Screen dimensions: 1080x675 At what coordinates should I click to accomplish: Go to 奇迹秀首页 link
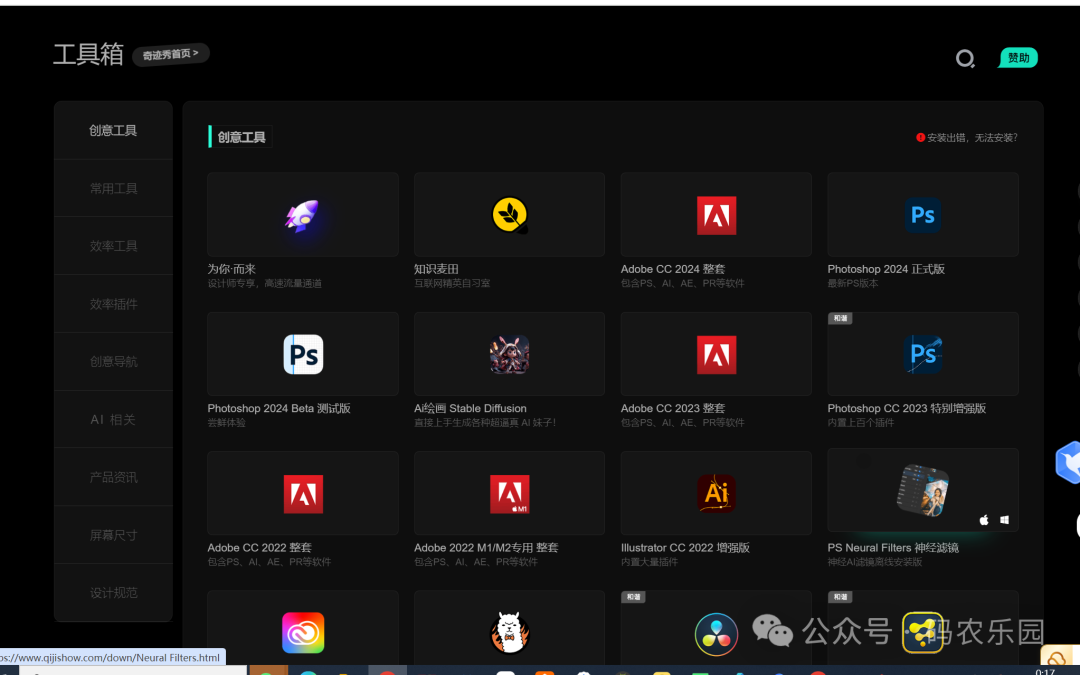pos(170,54)
